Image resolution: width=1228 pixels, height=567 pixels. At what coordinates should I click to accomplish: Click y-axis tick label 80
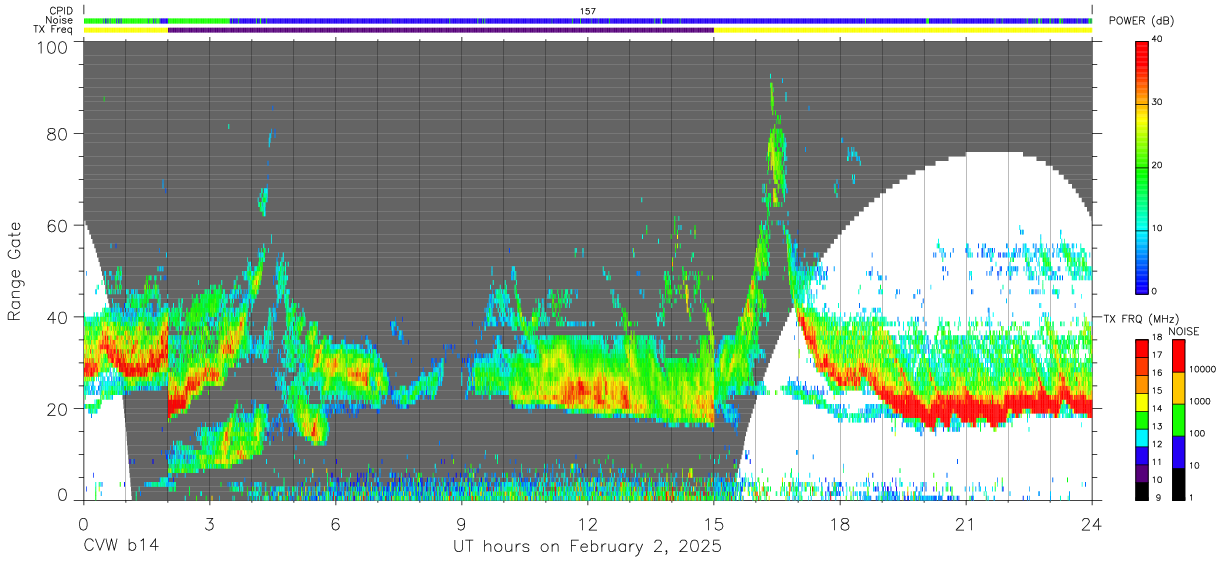click(58, 134)
